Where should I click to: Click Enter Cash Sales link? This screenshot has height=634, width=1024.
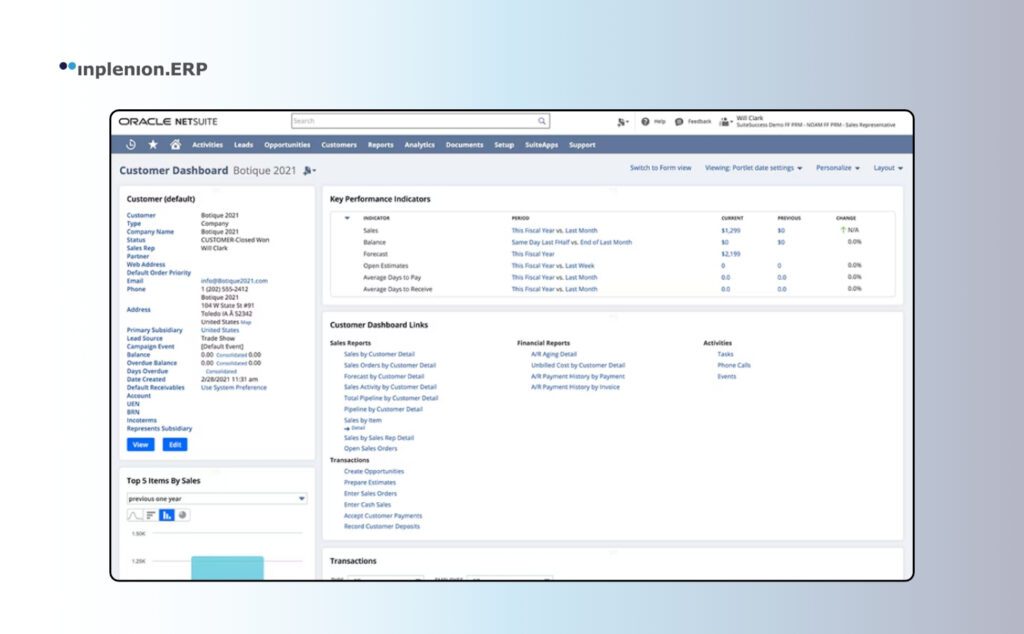(367, 504)
